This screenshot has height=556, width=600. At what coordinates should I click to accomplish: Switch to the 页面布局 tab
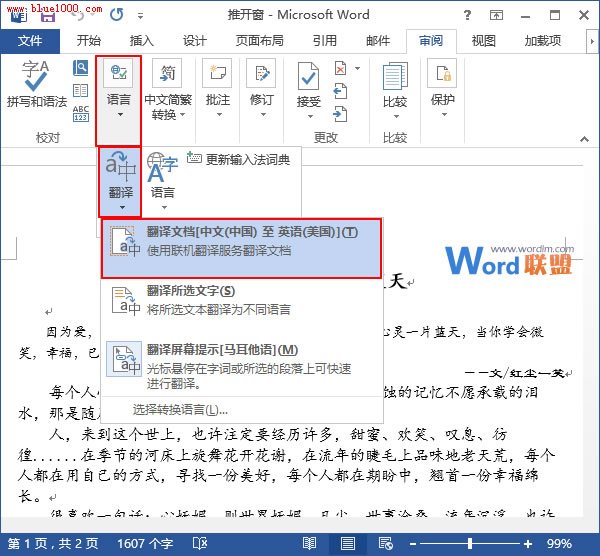pos(259,41)
